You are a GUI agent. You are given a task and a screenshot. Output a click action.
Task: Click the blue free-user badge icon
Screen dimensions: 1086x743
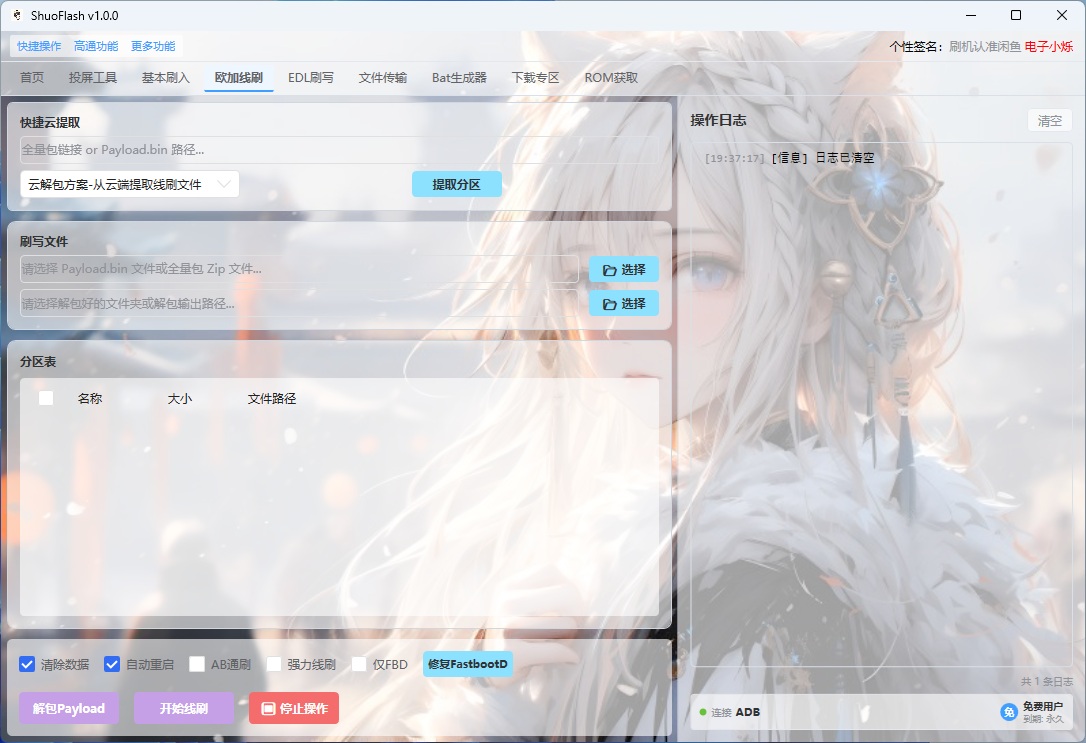click(1008, 712)
